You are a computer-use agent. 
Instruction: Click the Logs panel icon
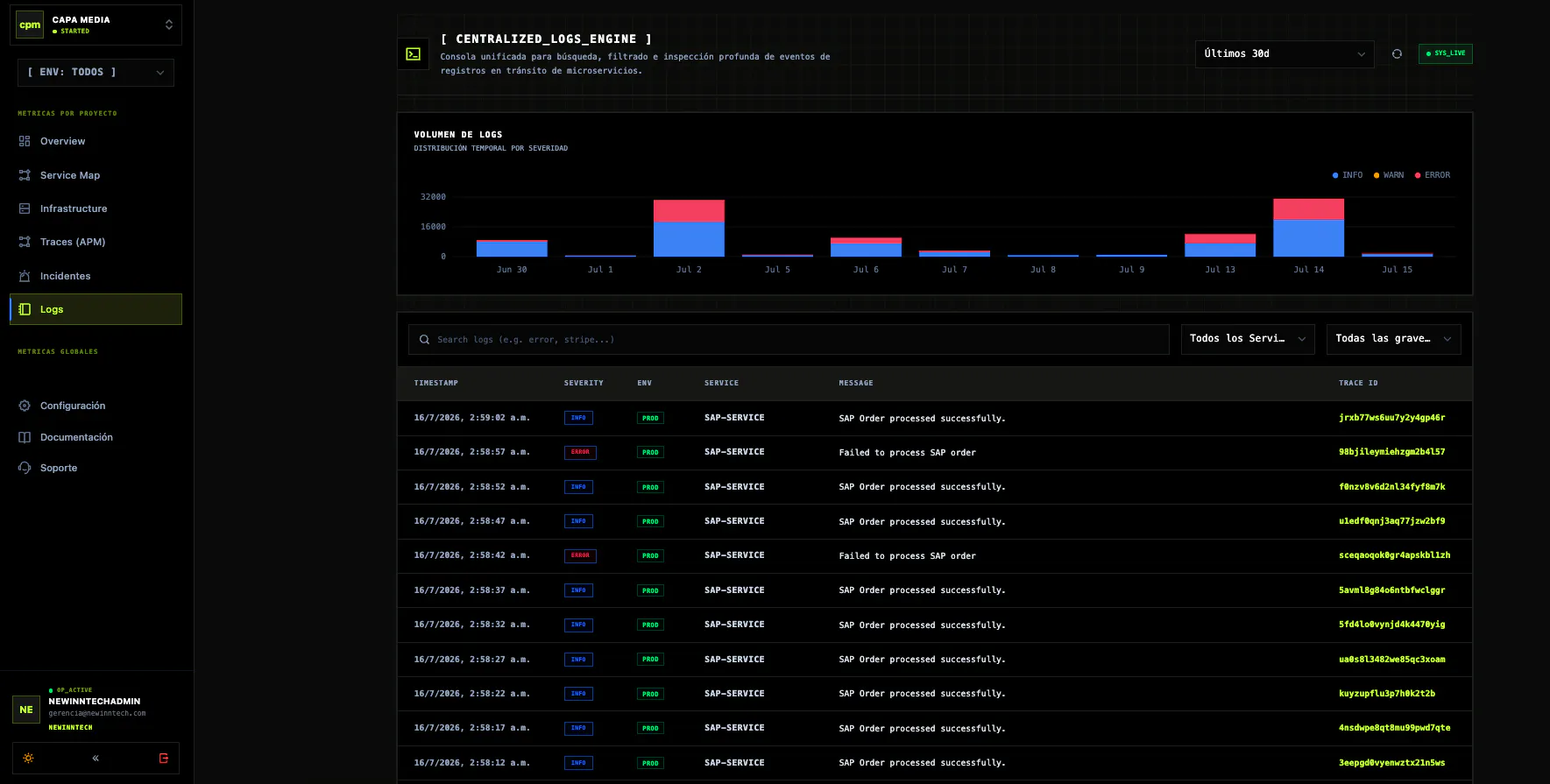pos(25,309)
